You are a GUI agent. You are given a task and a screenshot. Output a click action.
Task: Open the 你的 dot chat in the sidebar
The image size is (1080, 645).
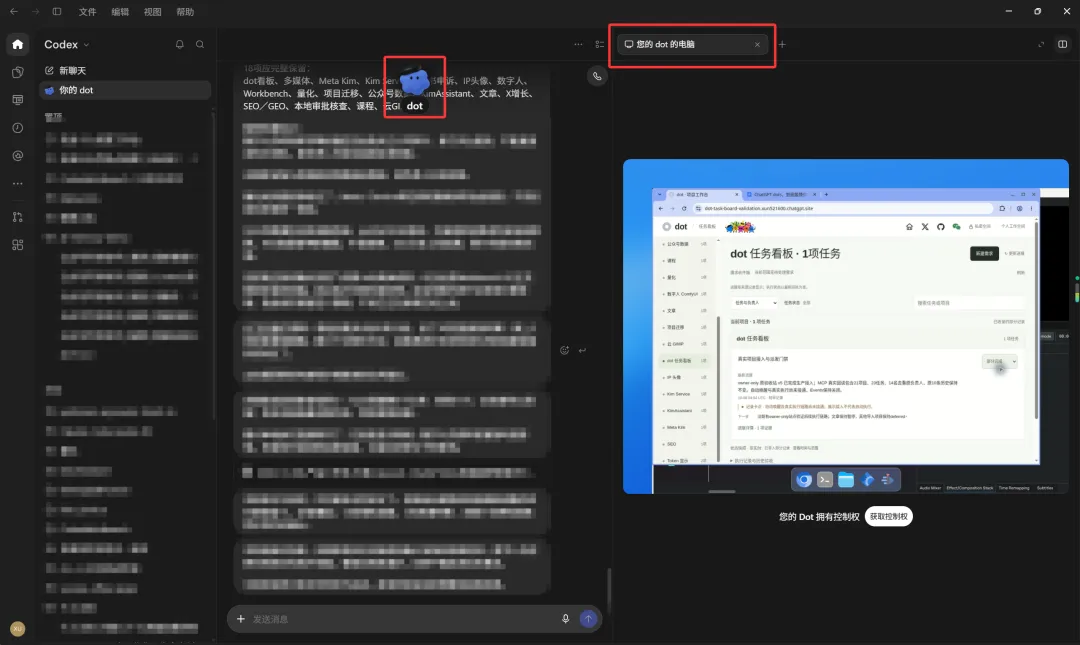click(125, 90)
